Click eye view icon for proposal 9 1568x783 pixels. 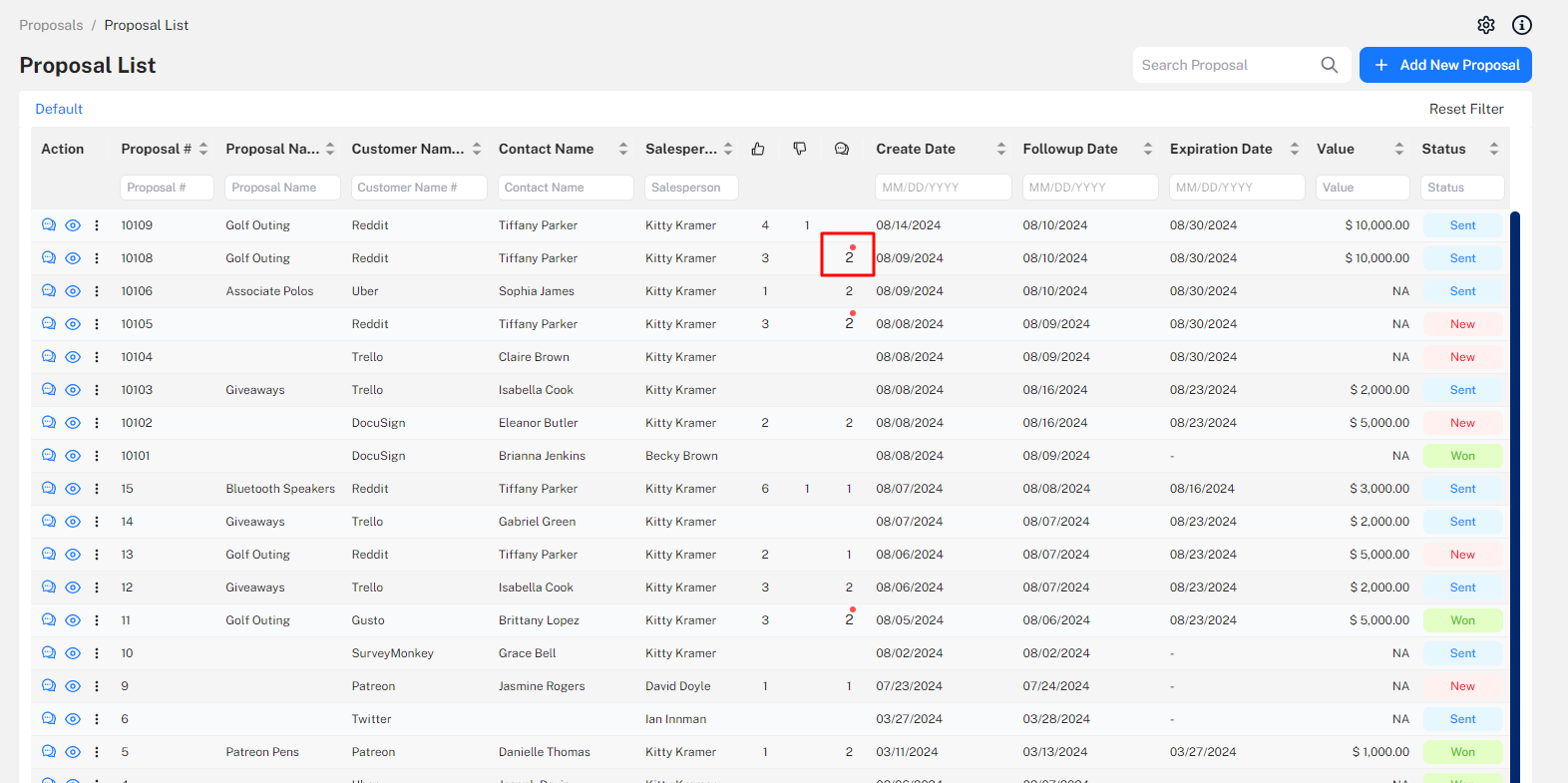[73, 686]
